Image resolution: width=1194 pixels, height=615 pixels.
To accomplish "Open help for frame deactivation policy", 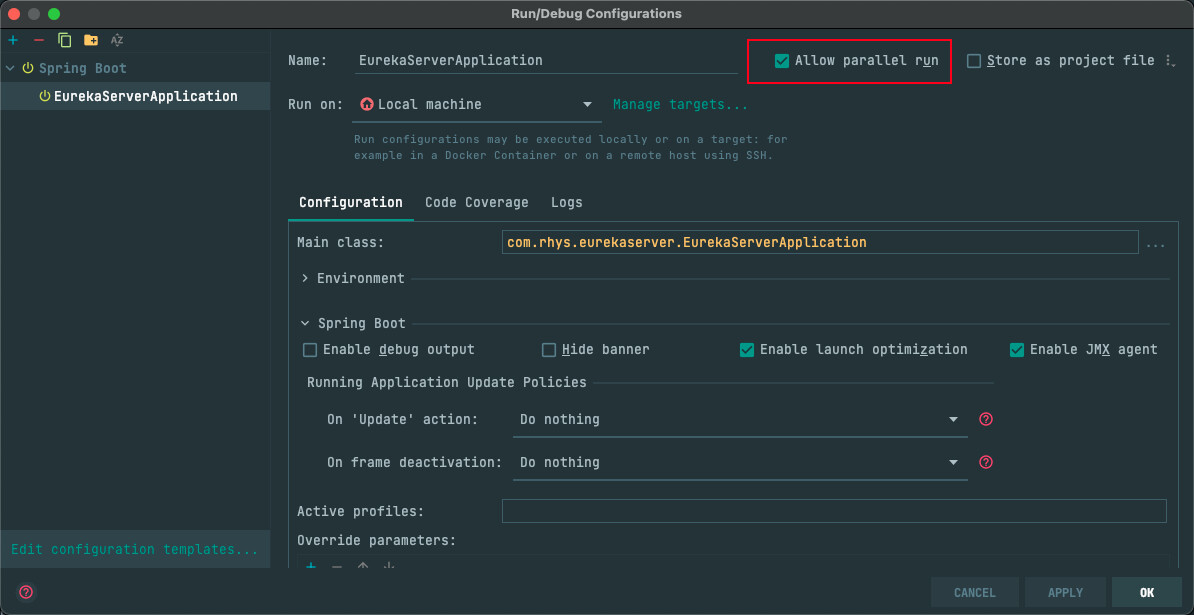I will (986, 462).
